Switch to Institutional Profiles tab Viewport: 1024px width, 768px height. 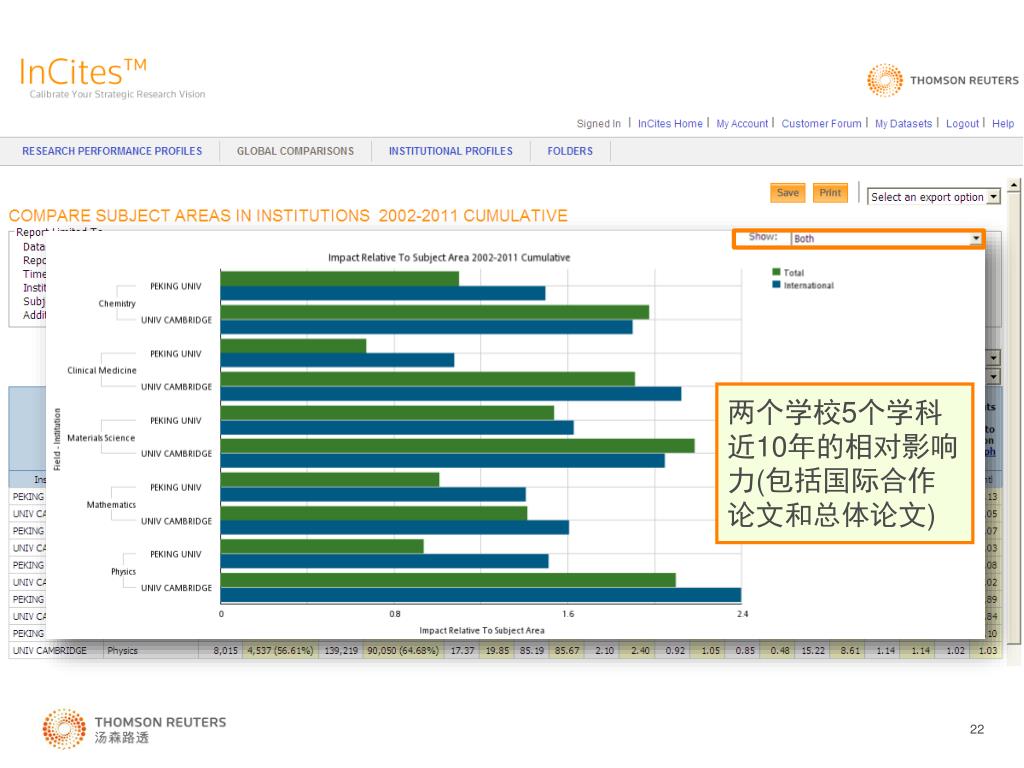[x=451, y=151]
